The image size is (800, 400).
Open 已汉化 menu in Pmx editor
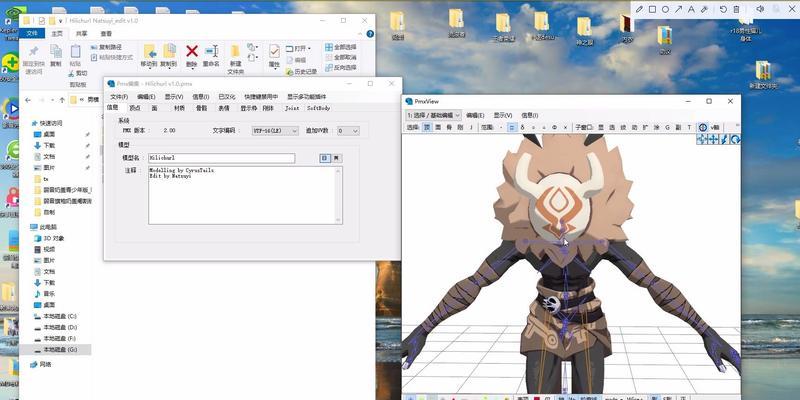coord(227,96)
